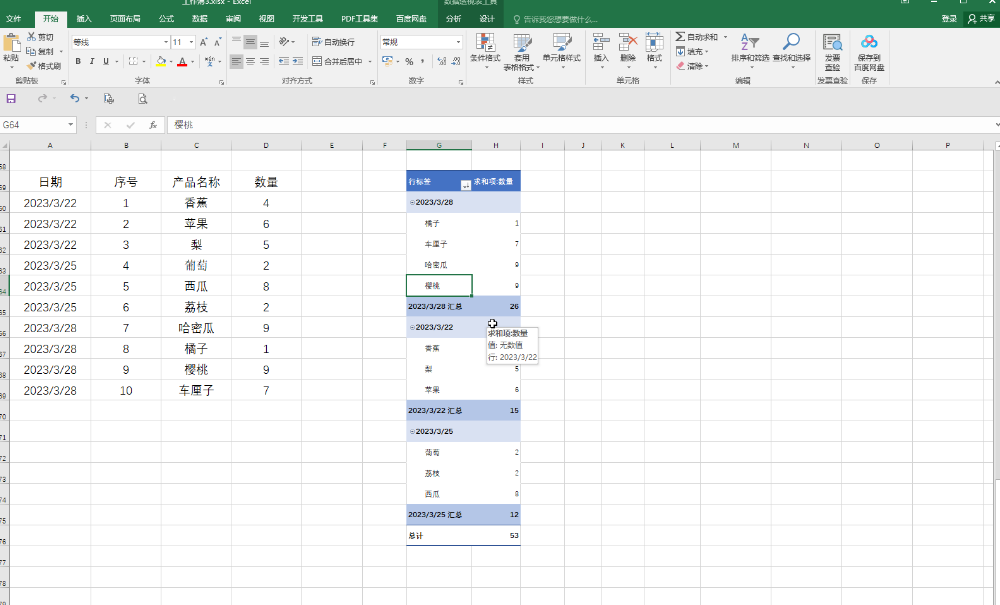Open Conditional Formatting (条件格式)

[485, 46]
